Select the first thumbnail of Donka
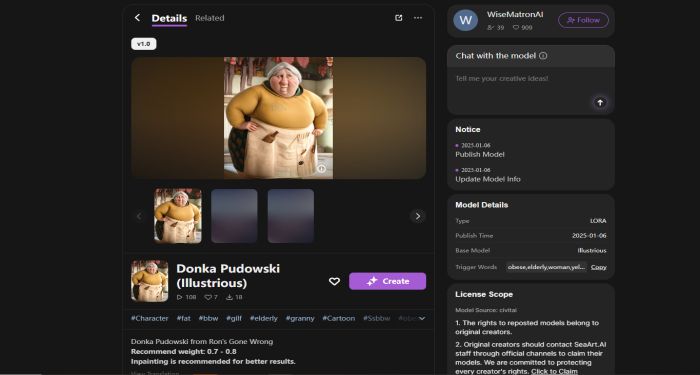This screenshot has width=700, height=375. 178,216
